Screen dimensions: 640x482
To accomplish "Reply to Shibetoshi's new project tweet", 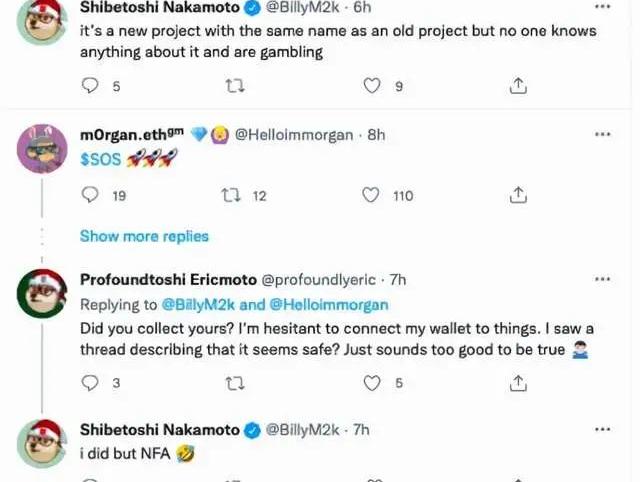I will [91, 86].
